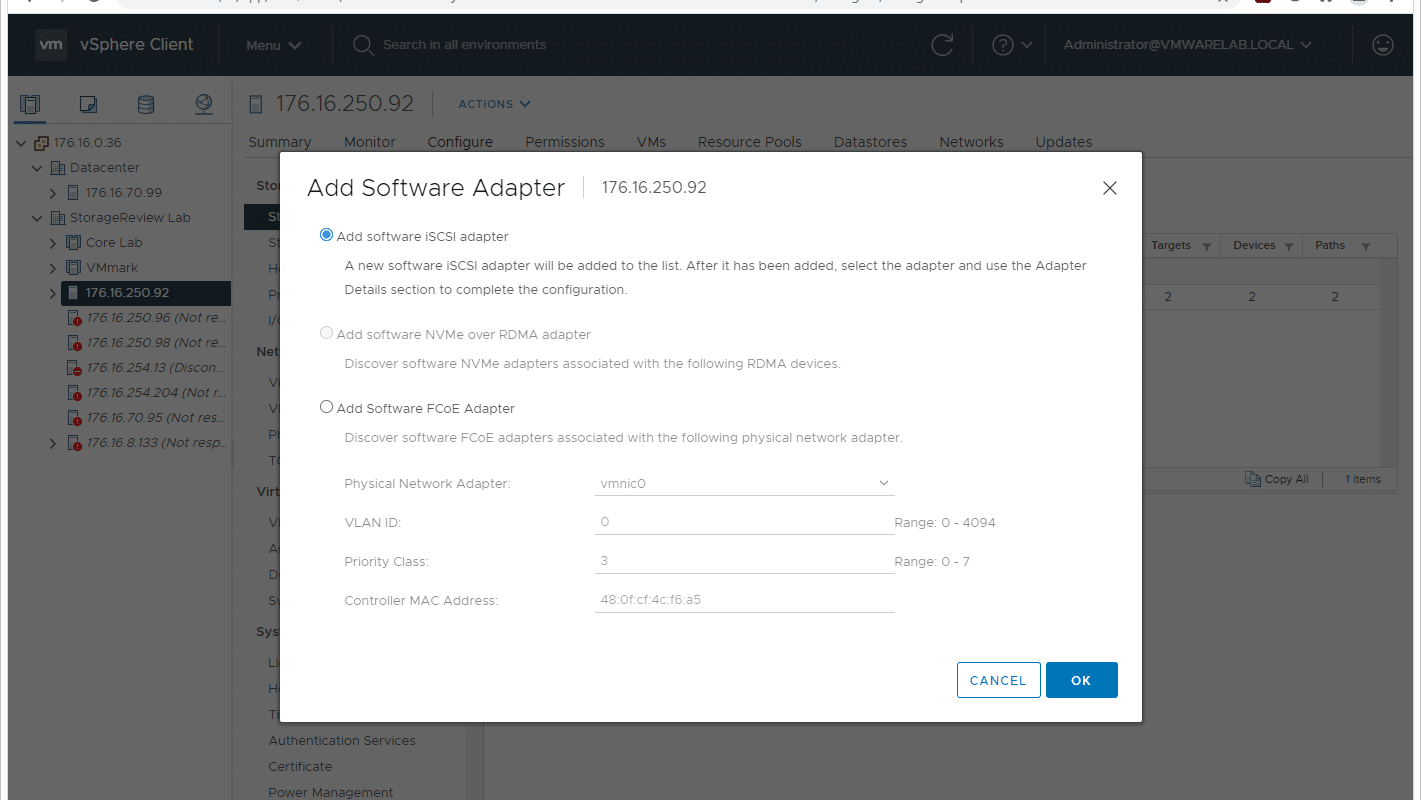Select host 176.16.254.204 in tree
Viewport: 1421px width, 800px height.
click(x=156, y=393)
